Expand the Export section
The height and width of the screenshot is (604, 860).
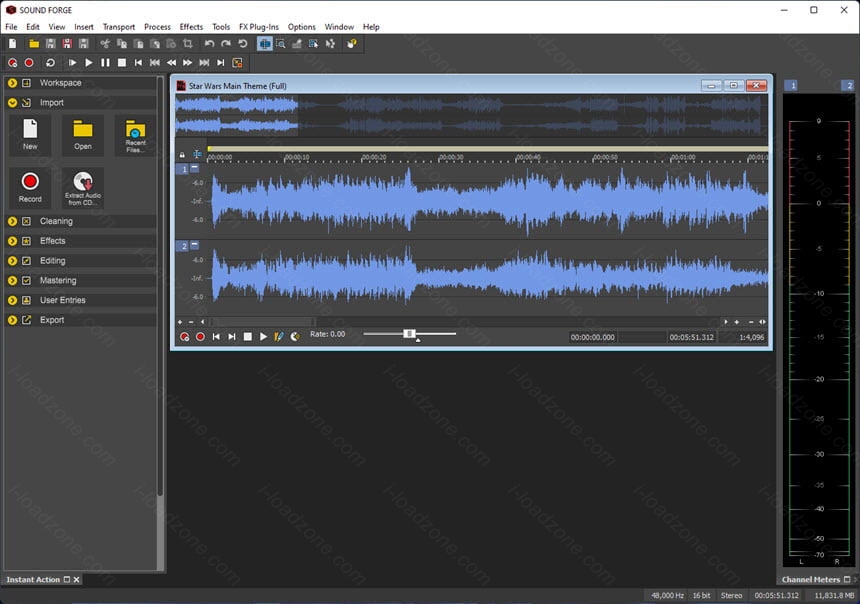point(12,320)
